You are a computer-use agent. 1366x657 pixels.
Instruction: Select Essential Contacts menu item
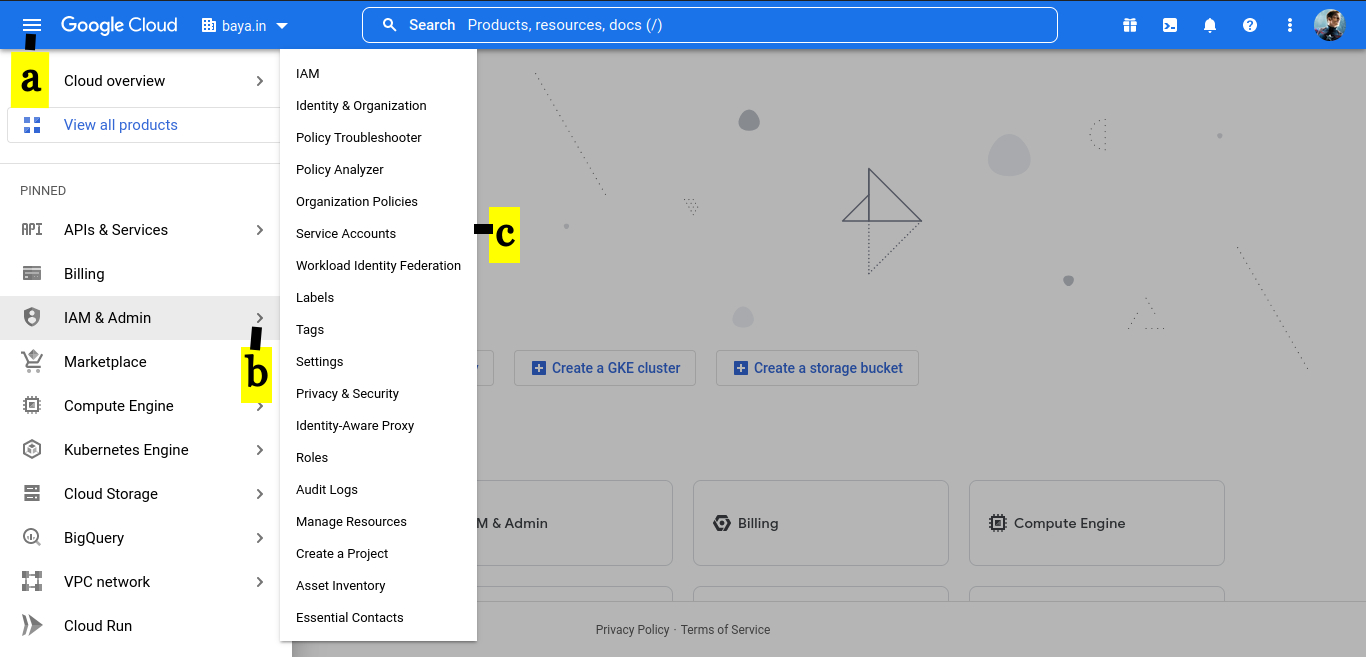(378, 618)
